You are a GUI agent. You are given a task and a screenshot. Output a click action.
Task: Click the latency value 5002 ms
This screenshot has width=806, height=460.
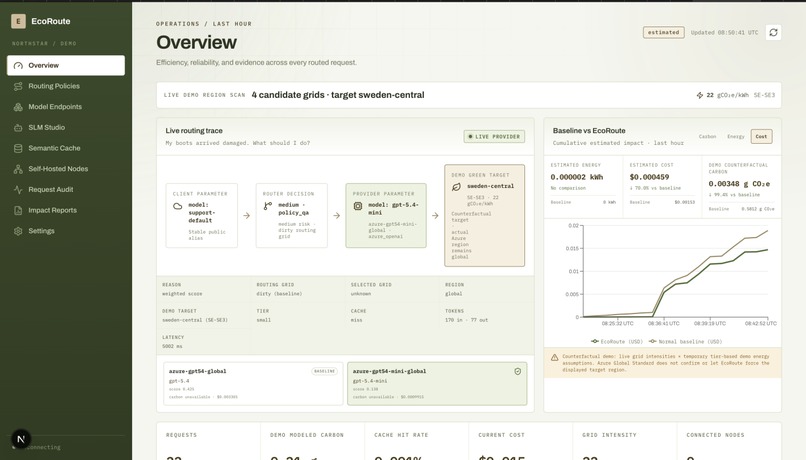[x=172, y=346]
